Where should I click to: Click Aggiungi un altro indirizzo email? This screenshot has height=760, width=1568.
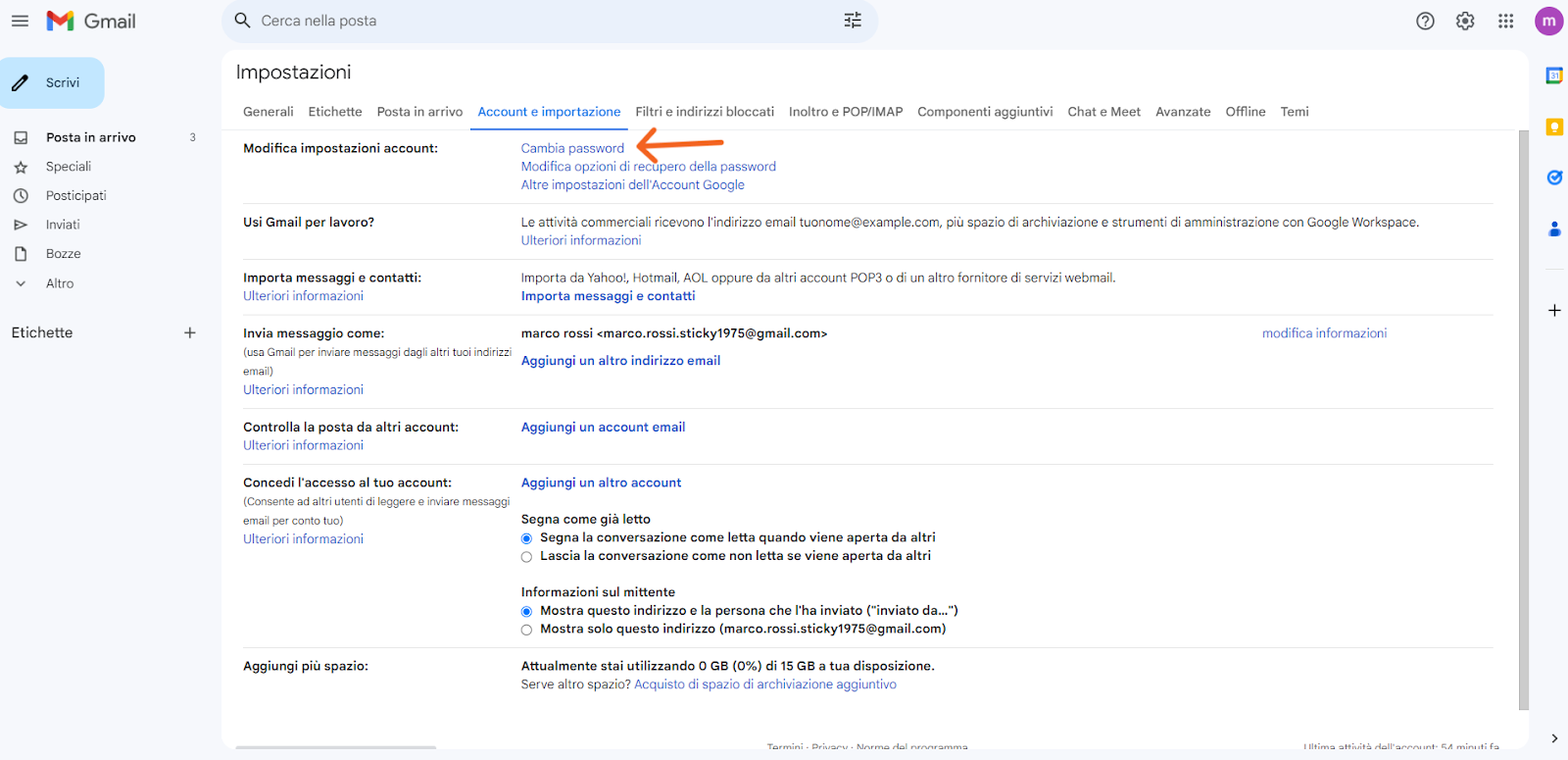click(x=620, y=361)
